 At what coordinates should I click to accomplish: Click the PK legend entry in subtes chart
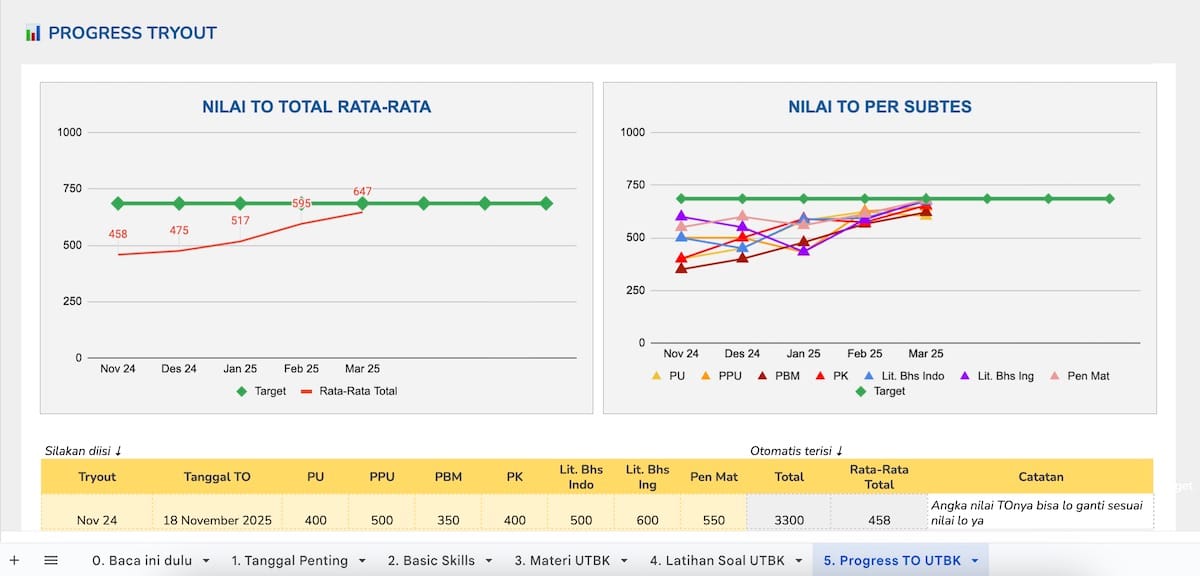point(832,376)
